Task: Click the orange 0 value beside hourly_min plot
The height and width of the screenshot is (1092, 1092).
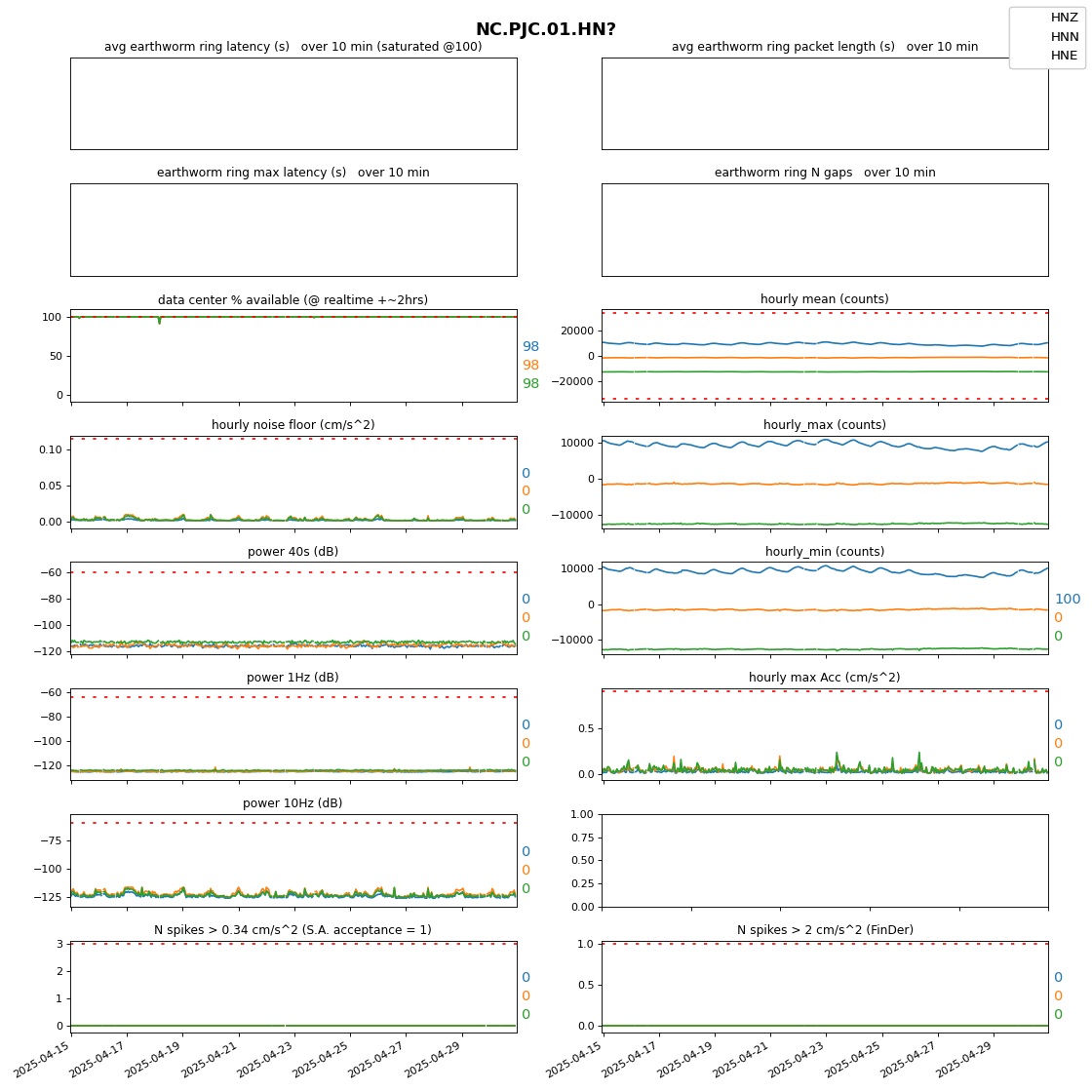Action: (x=1059, y=618)
